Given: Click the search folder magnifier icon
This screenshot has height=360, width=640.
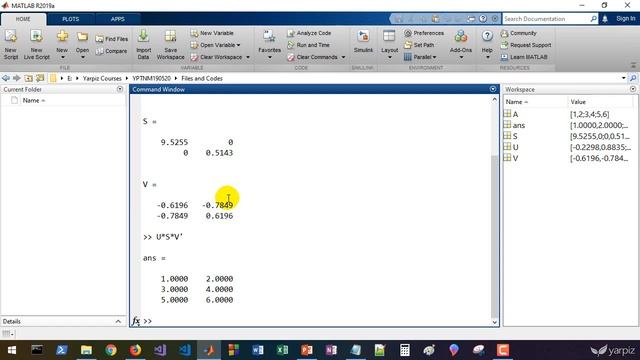Looking at the screenshot, I should coord(633,78).
